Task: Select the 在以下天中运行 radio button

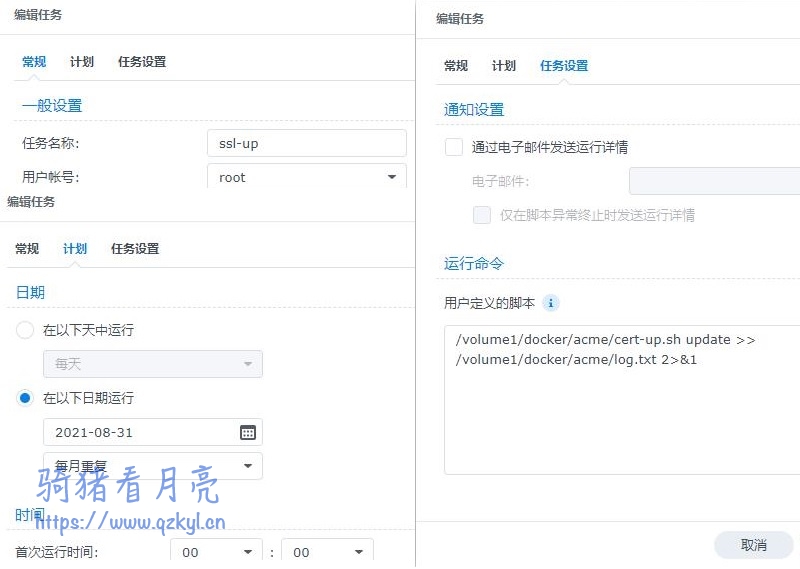Action: tap(25, 330)
